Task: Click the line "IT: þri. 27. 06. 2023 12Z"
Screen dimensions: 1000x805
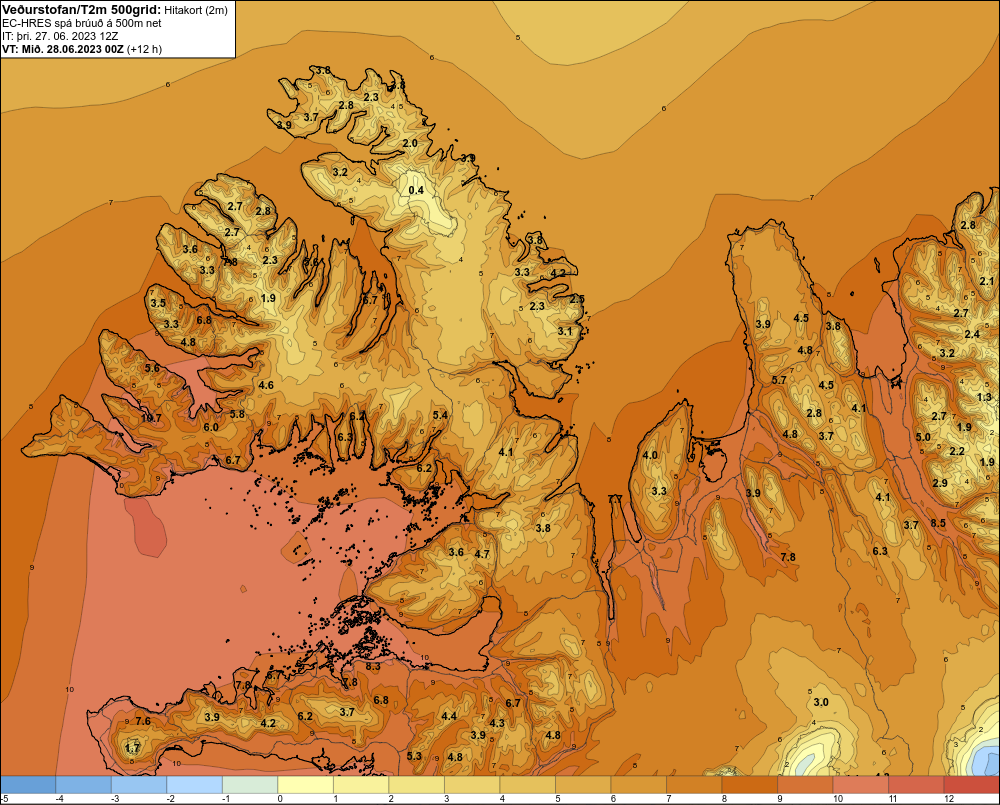Action: 60,36
